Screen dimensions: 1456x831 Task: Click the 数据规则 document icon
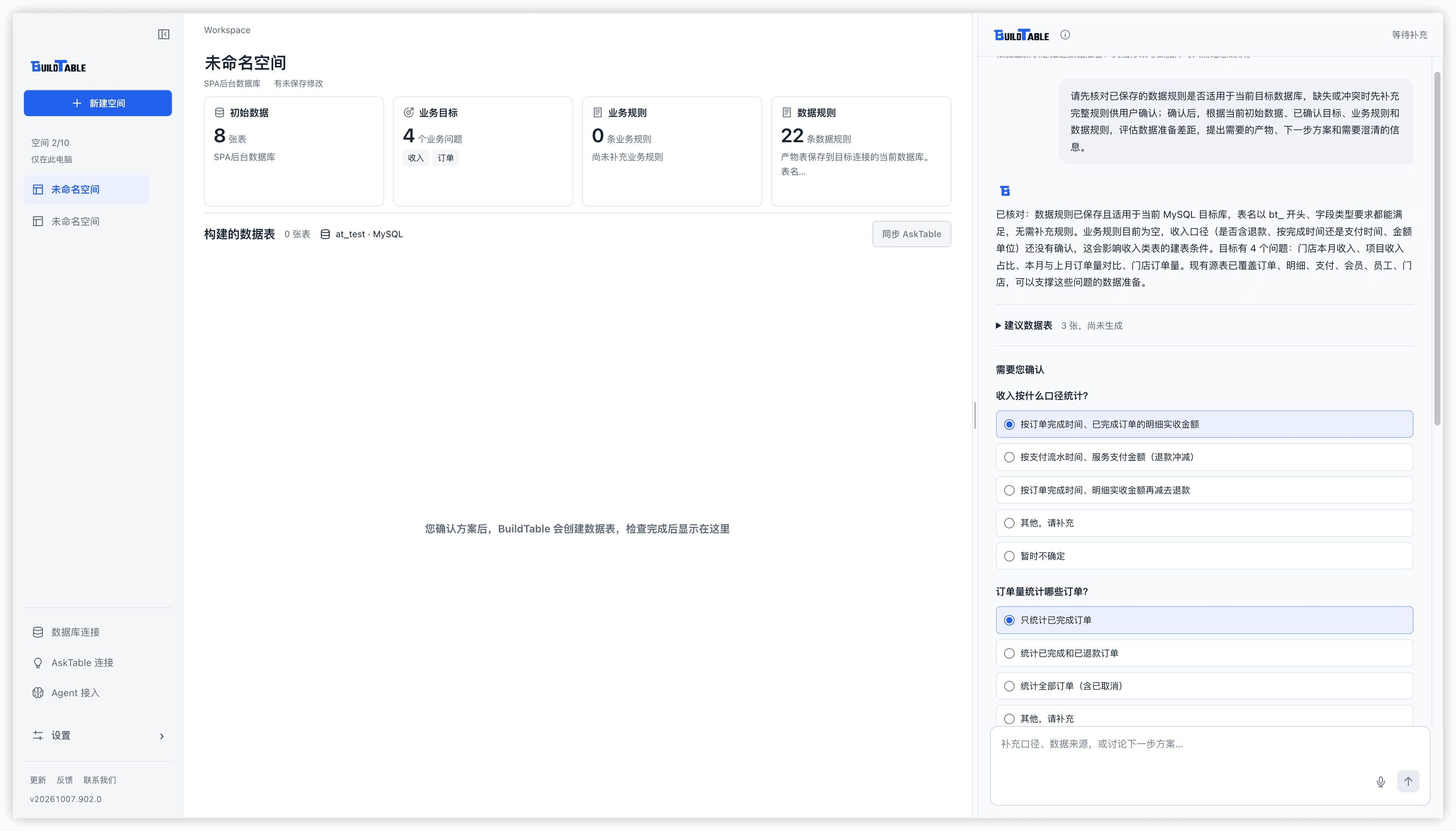coord(786,112)
